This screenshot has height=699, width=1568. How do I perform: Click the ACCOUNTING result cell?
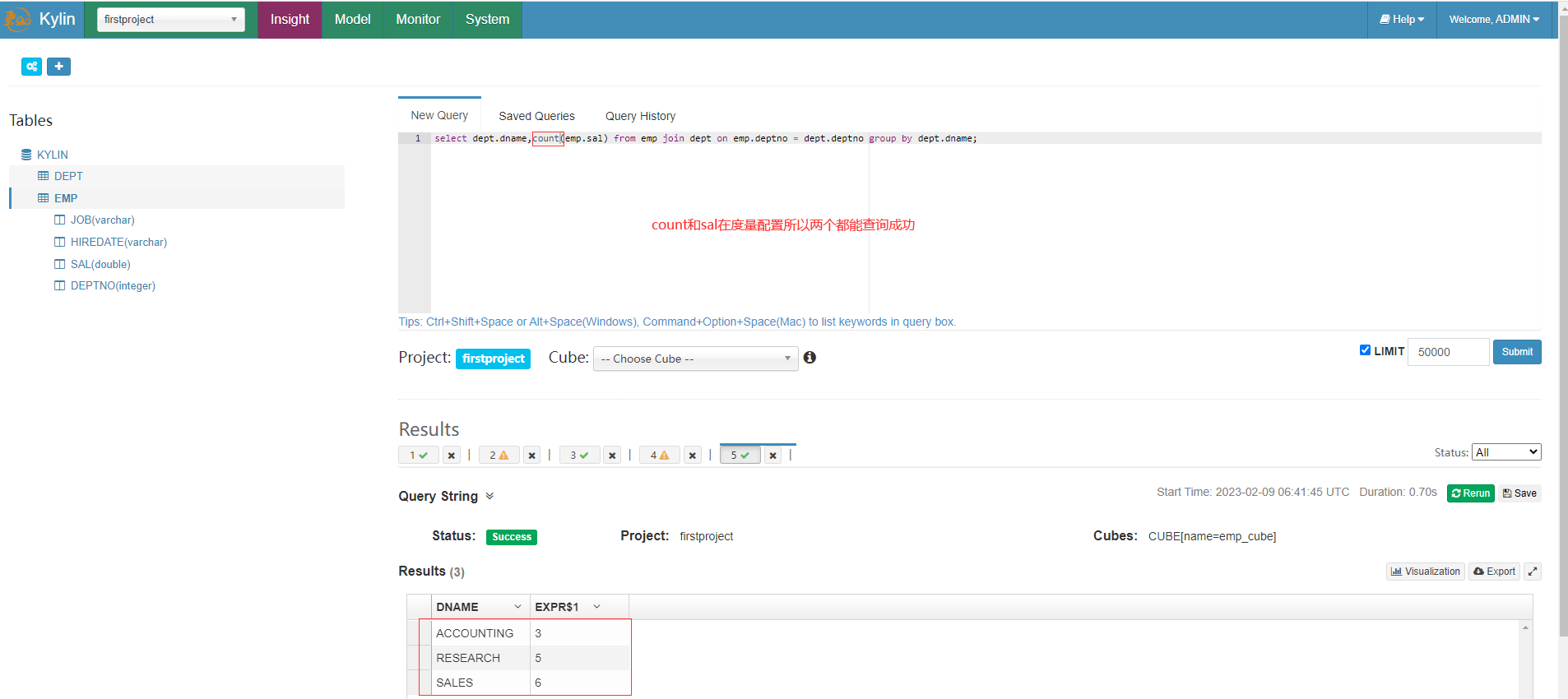480,633
